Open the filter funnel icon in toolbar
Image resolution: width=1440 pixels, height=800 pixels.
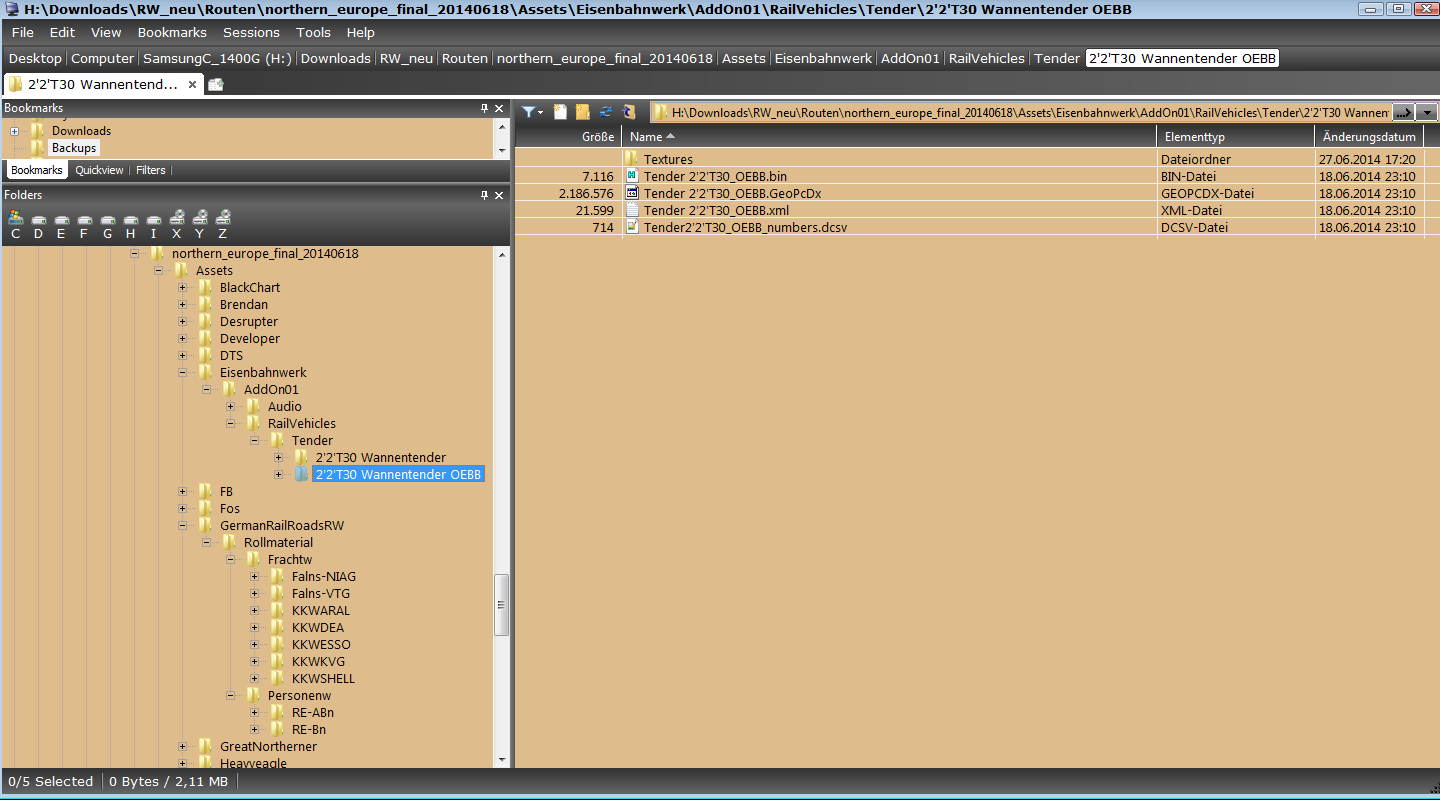pyautogui.click(x=530, y=112)
